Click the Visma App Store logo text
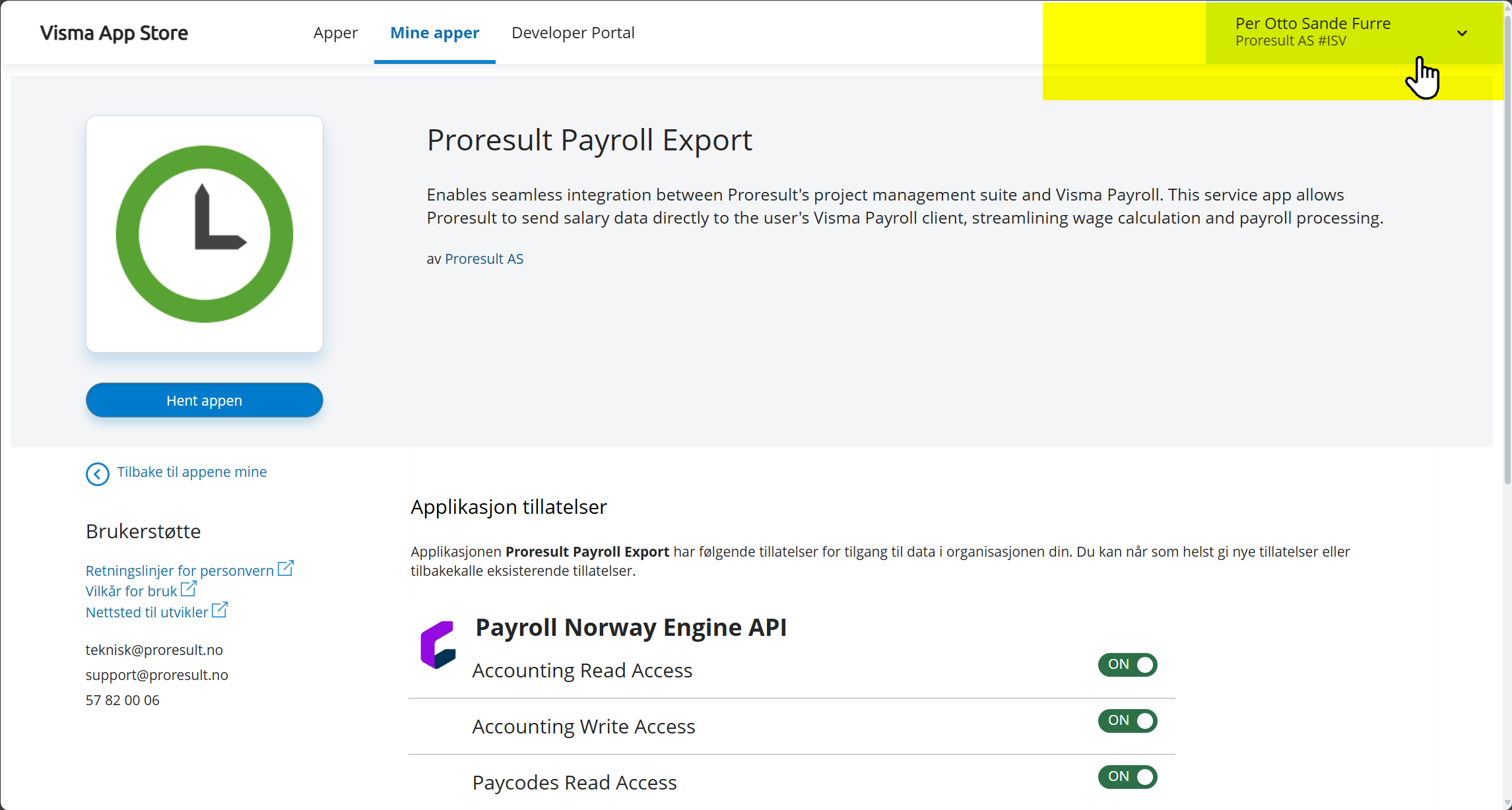The image size is (1512, 810). (114, 33)
